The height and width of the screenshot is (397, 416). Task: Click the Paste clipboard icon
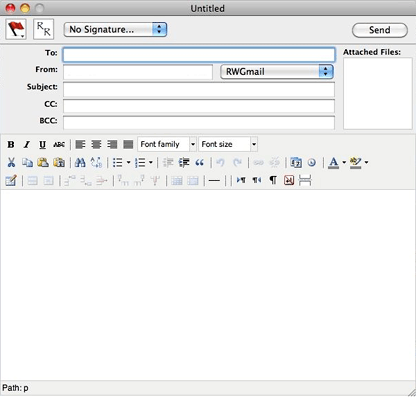pyautogui.click(x=43, y=162)
